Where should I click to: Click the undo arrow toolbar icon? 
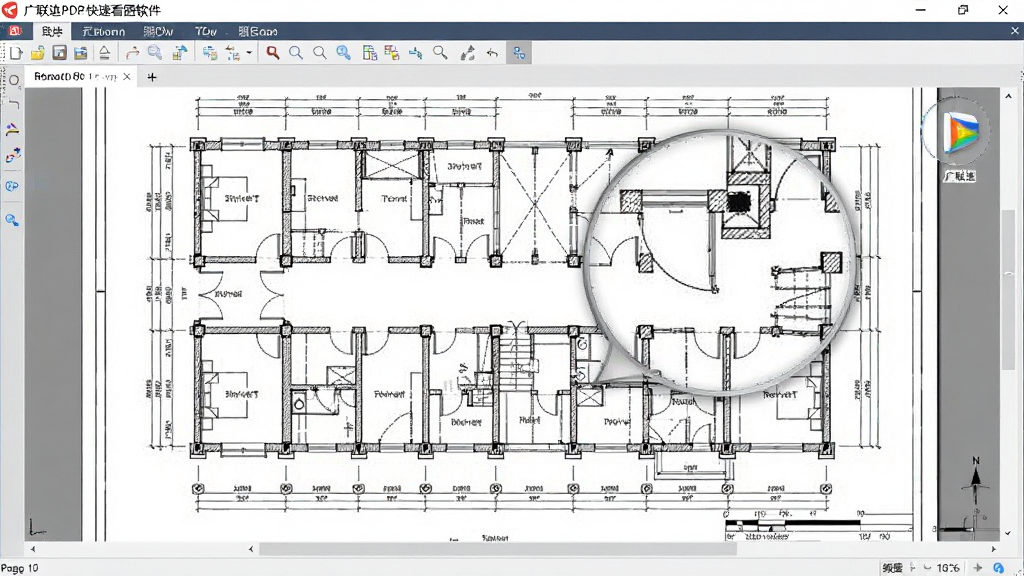tap(492, 53)
